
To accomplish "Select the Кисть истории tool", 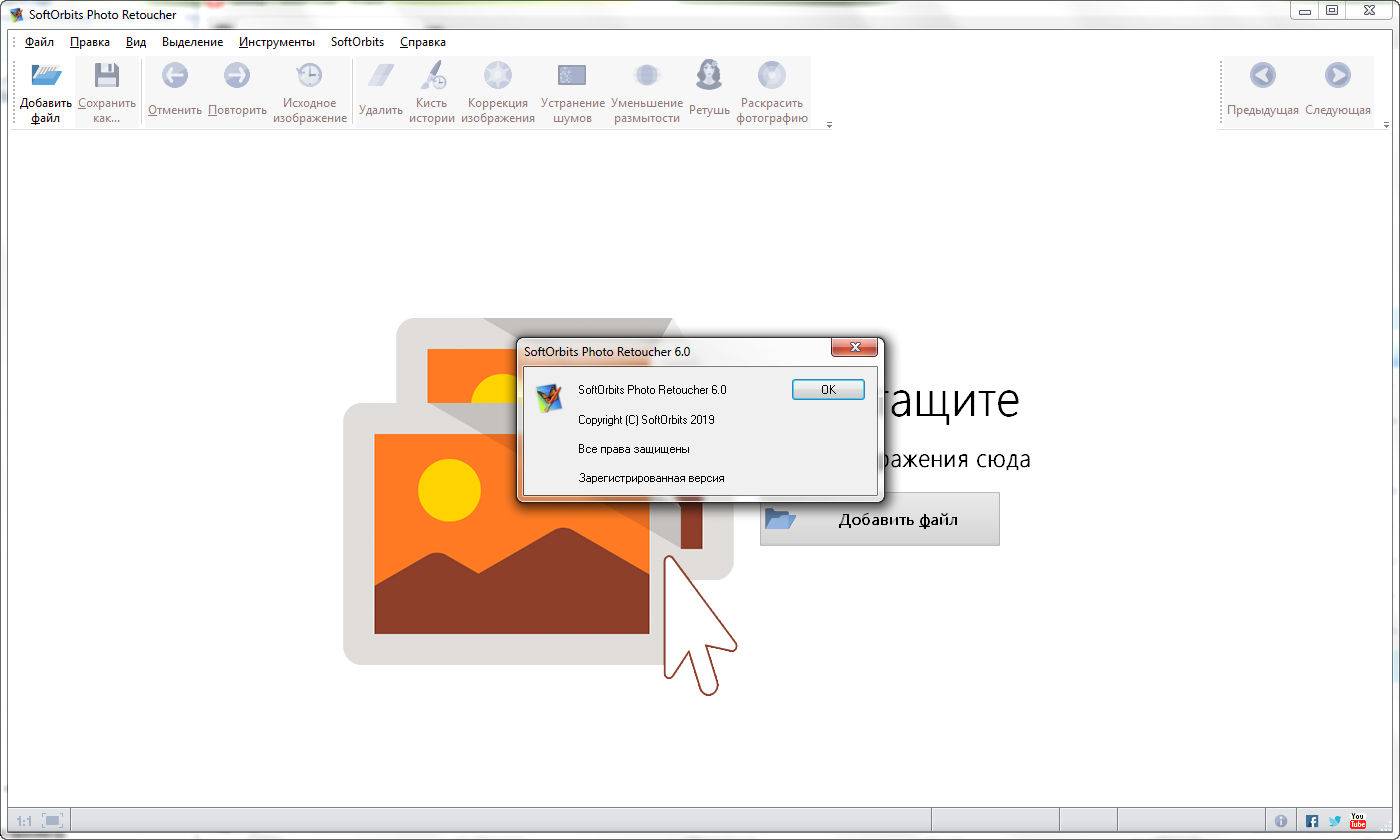I will click(x=432, y=75).
